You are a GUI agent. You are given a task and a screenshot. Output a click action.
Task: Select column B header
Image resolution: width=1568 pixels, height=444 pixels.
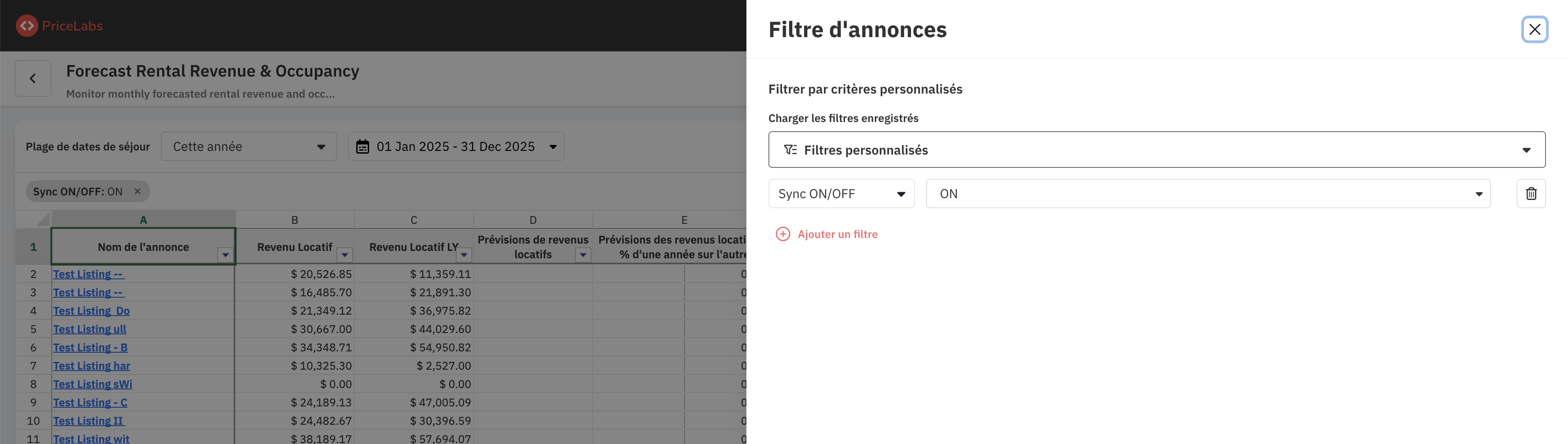(x=295, y=220)
